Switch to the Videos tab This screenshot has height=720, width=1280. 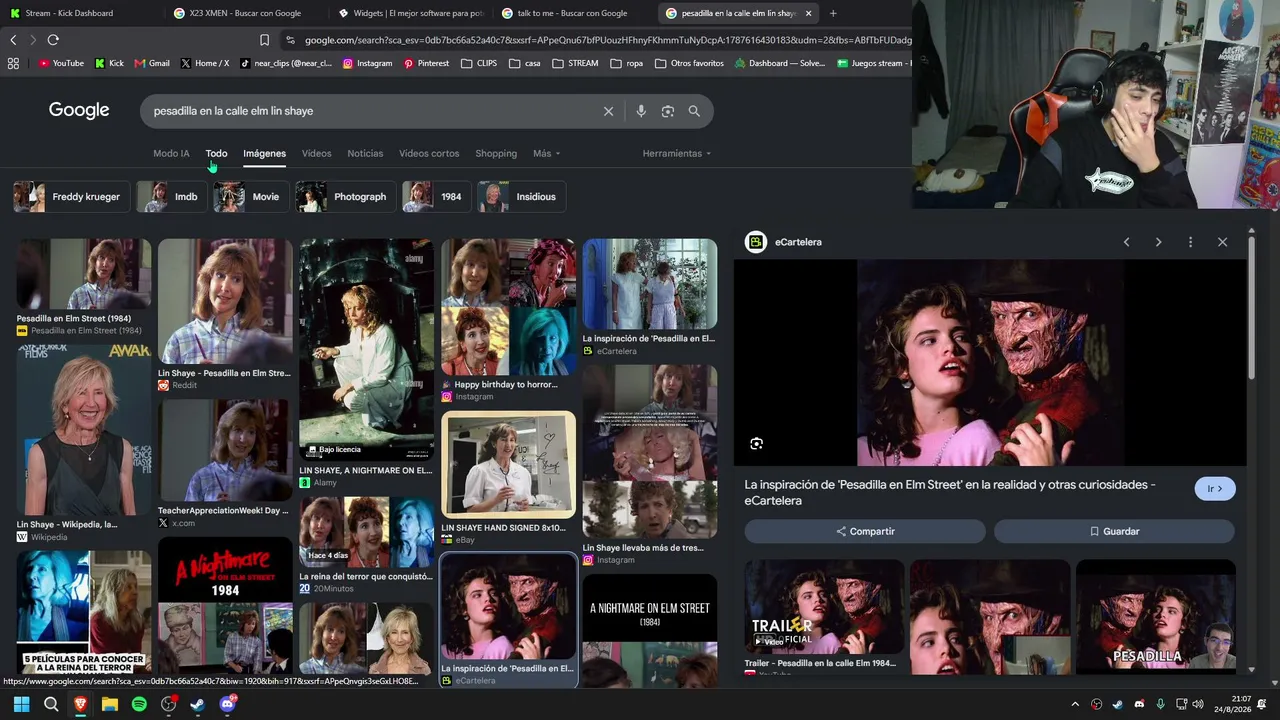tap(316, 153)
